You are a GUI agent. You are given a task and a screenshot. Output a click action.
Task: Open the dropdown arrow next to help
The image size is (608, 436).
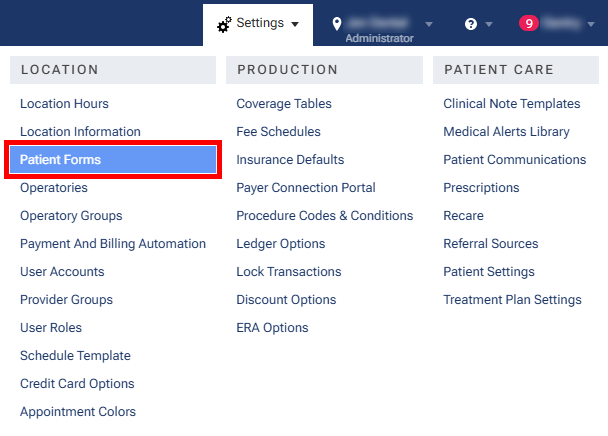pyautogui.click(x=489, y=24)
